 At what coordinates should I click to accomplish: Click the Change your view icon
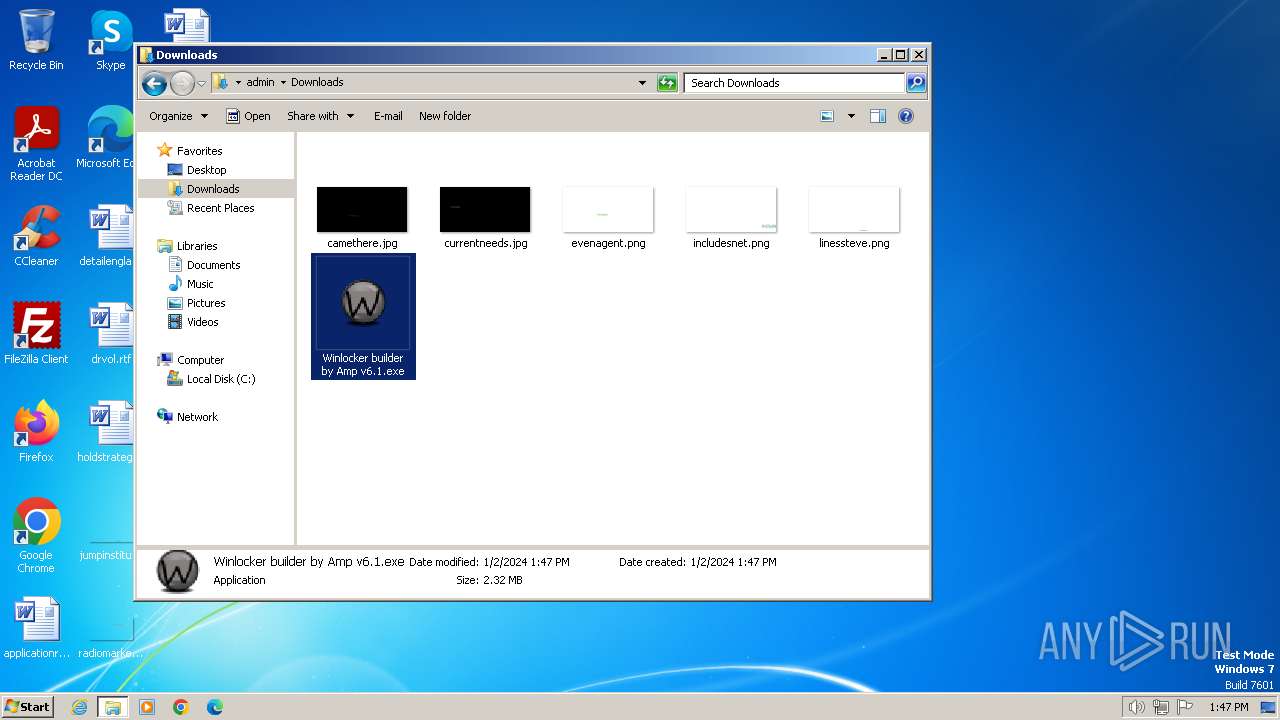pyautogui.click(x=827, y=116)
